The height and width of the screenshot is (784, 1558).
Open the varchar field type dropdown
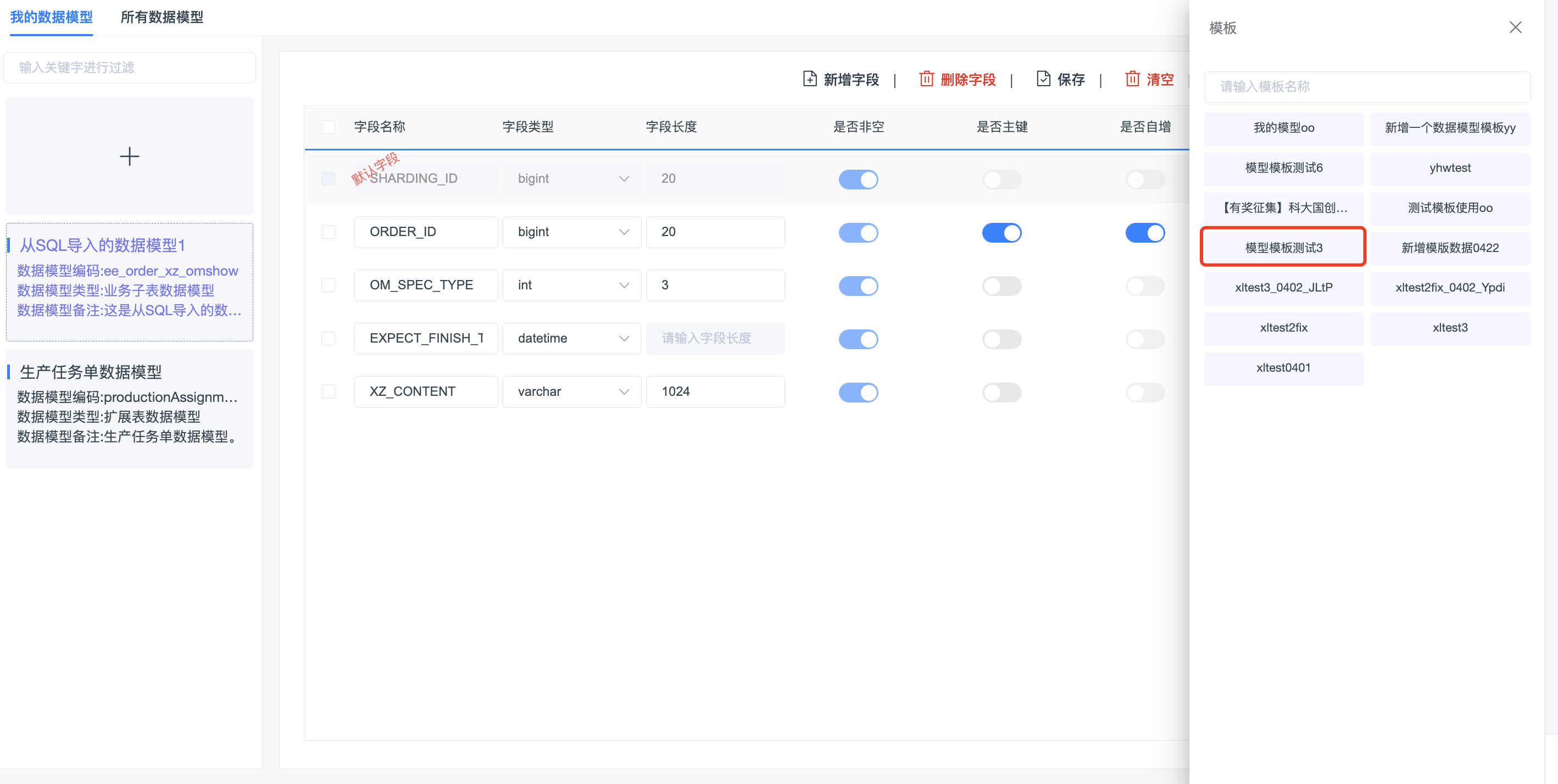571,391
